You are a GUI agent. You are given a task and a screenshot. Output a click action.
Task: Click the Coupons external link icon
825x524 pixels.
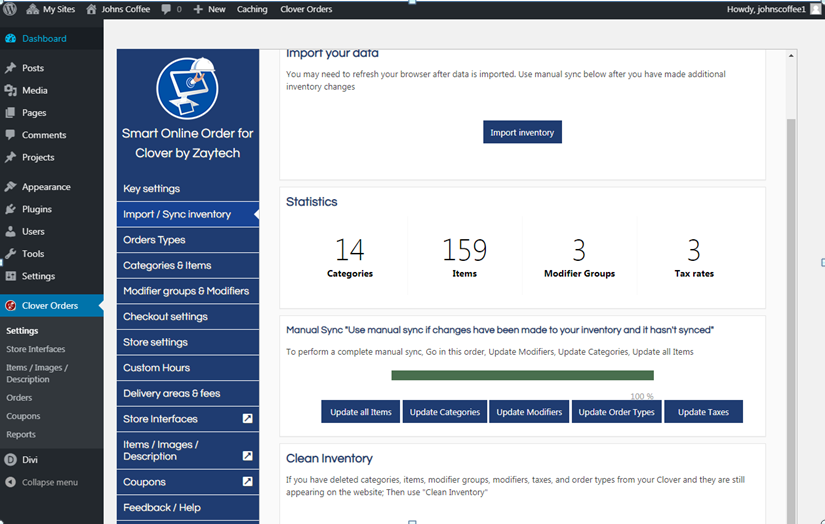click(247, 482)
